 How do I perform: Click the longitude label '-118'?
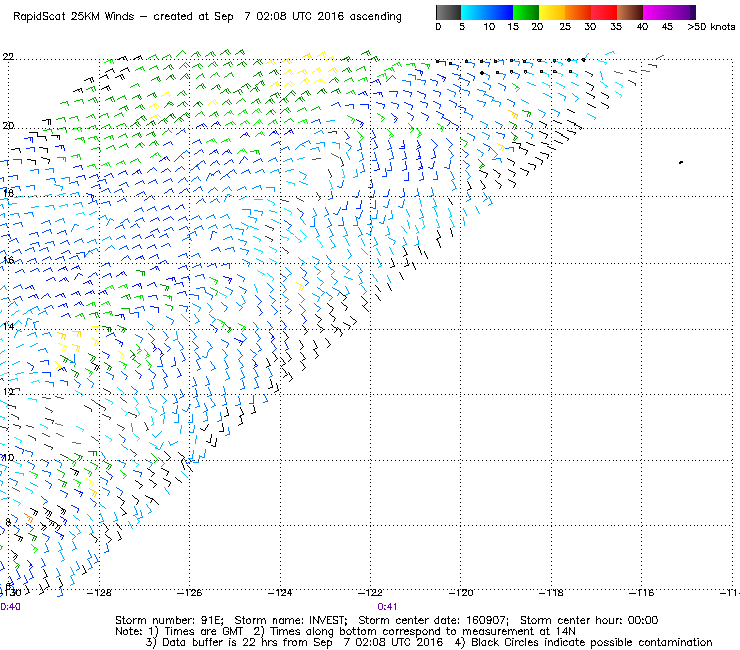551,592
